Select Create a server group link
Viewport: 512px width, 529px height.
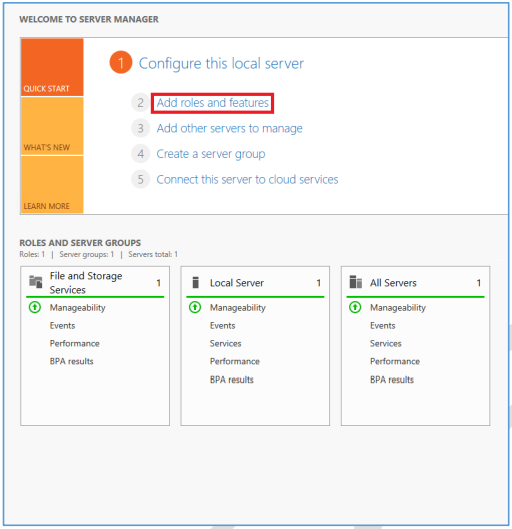(211, 154)
